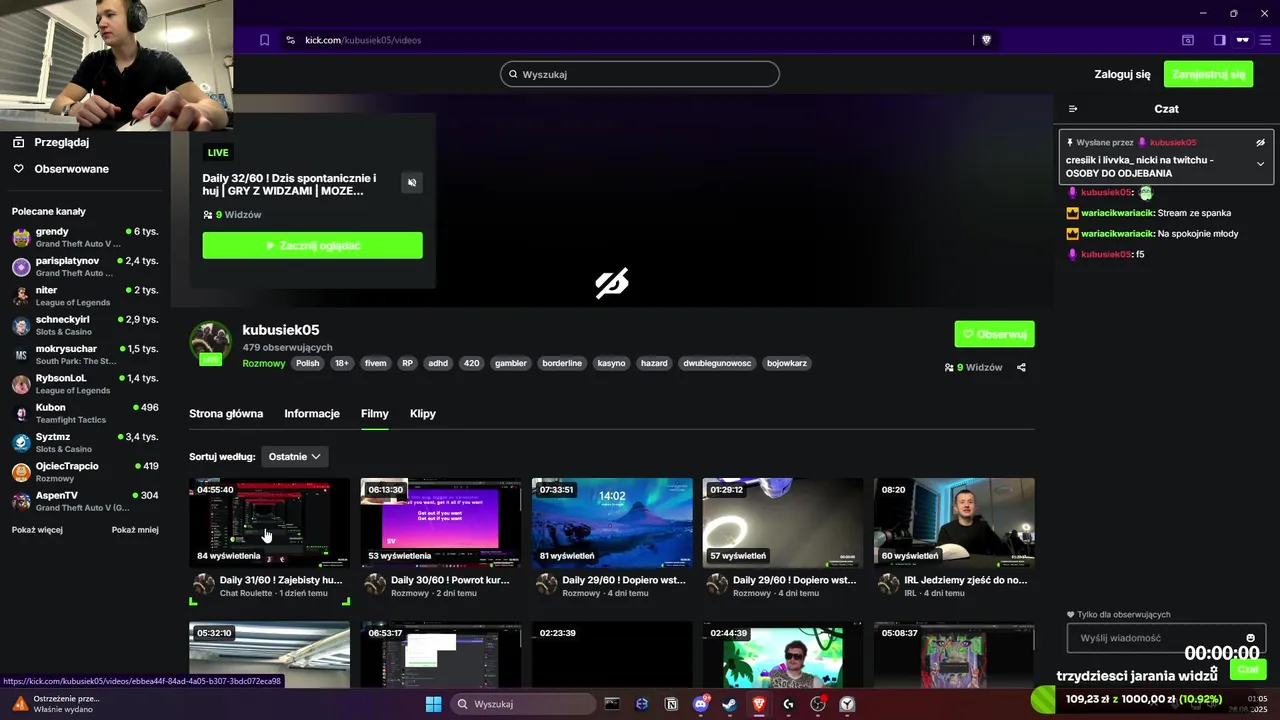The image size is (1280, 720).
Task: Click the green Zarejestruj się button
Action: [1208, 74]
